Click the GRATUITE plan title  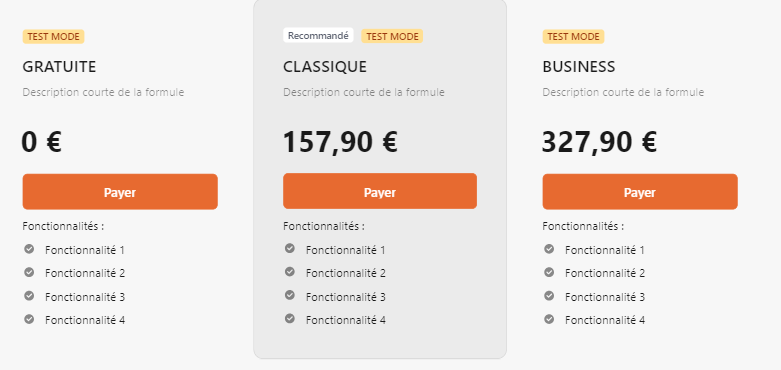click(59, 67)
